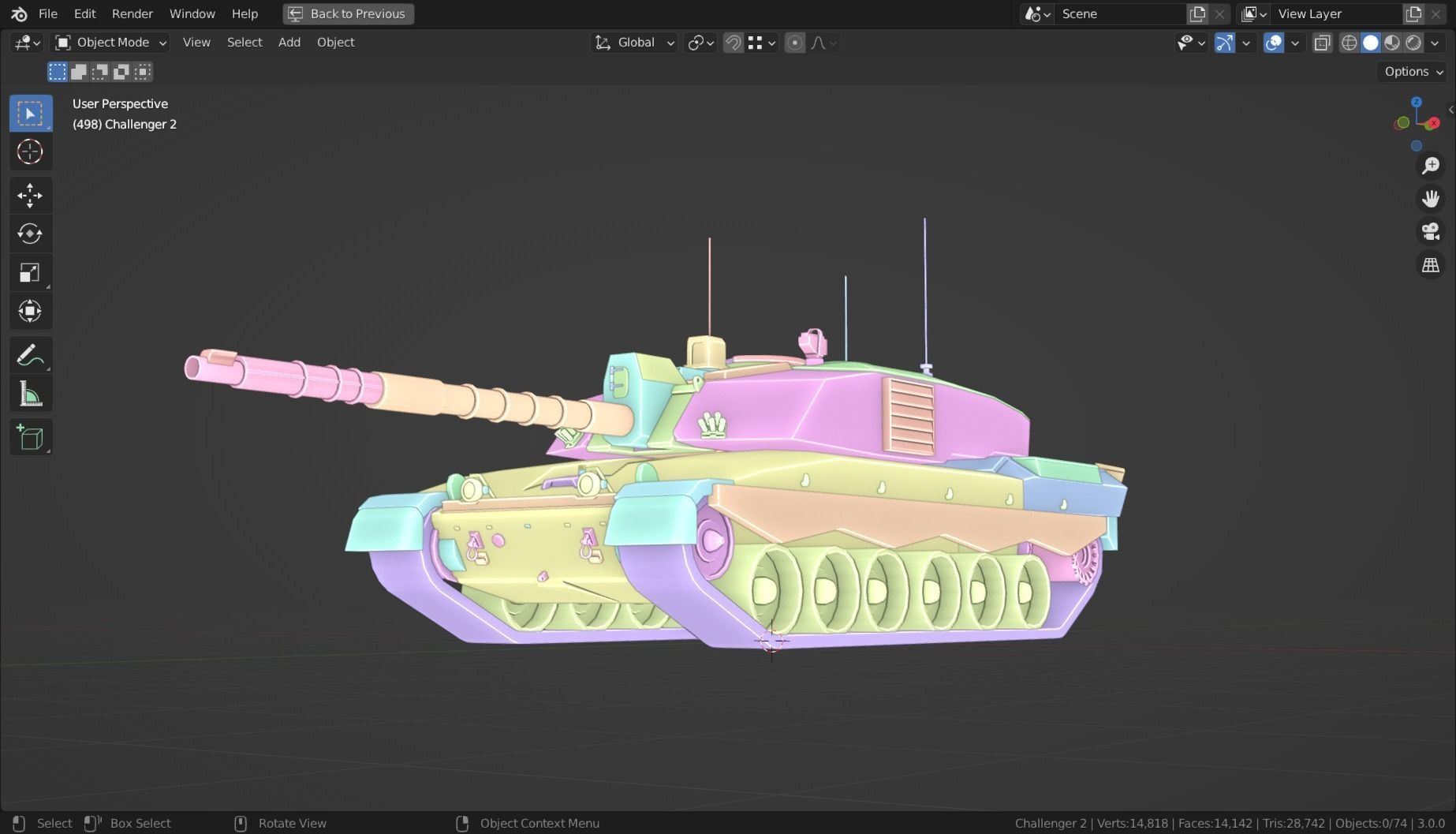Click the red X axis on navigation gizmo
The image size is (1456, 834).
click(x=1434, y=122)
